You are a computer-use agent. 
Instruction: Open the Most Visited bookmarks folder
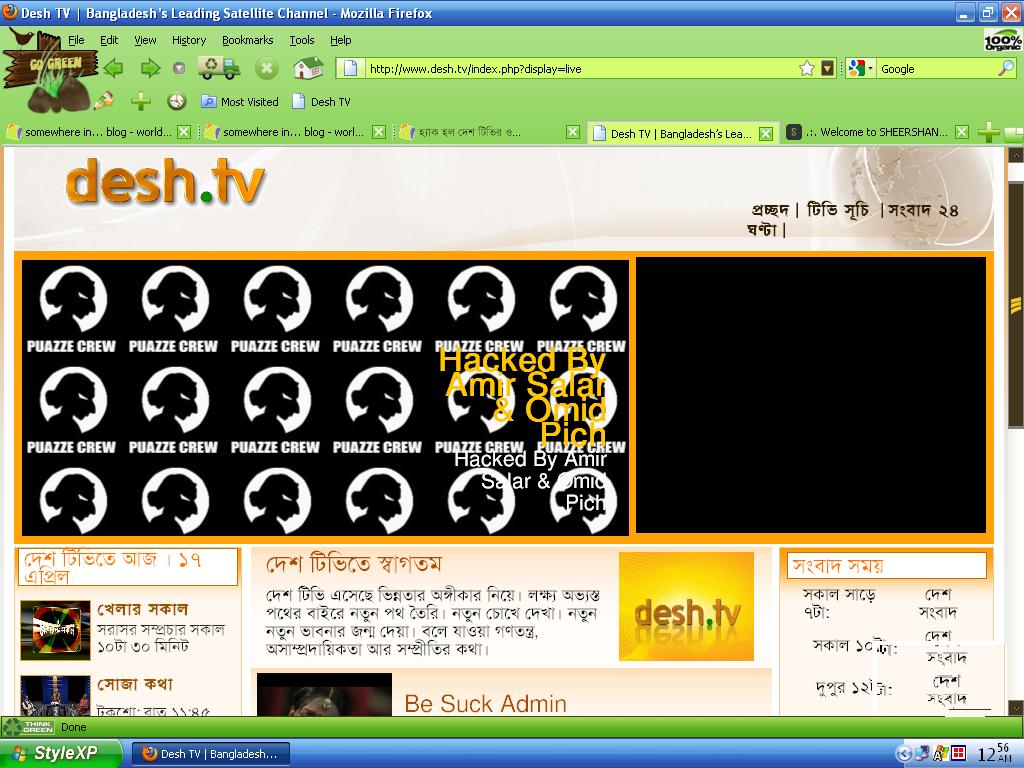point(240,101)
